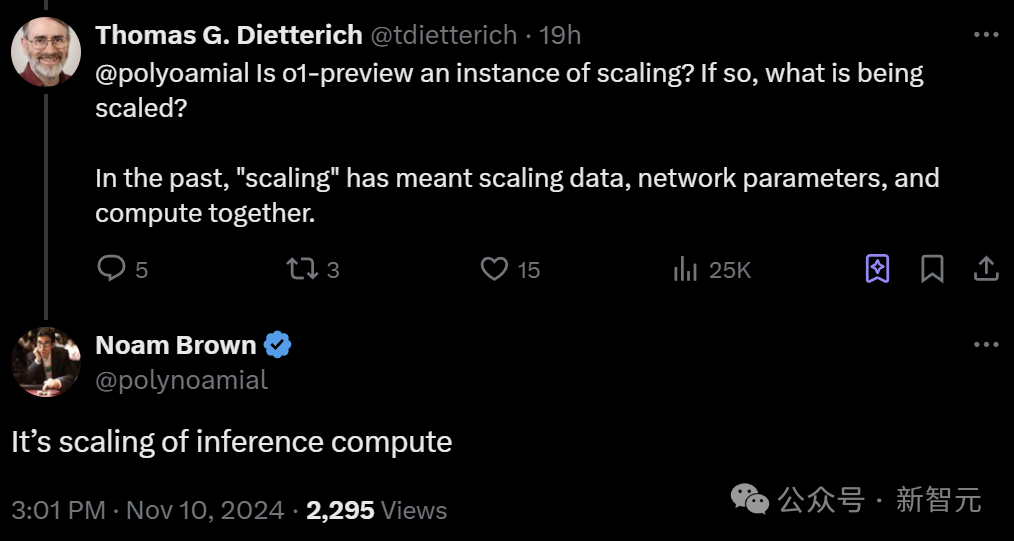This screenshot has width=1014, height=541.
Task: Repost Thomas Dietterich's tweet
Action: 301,268
